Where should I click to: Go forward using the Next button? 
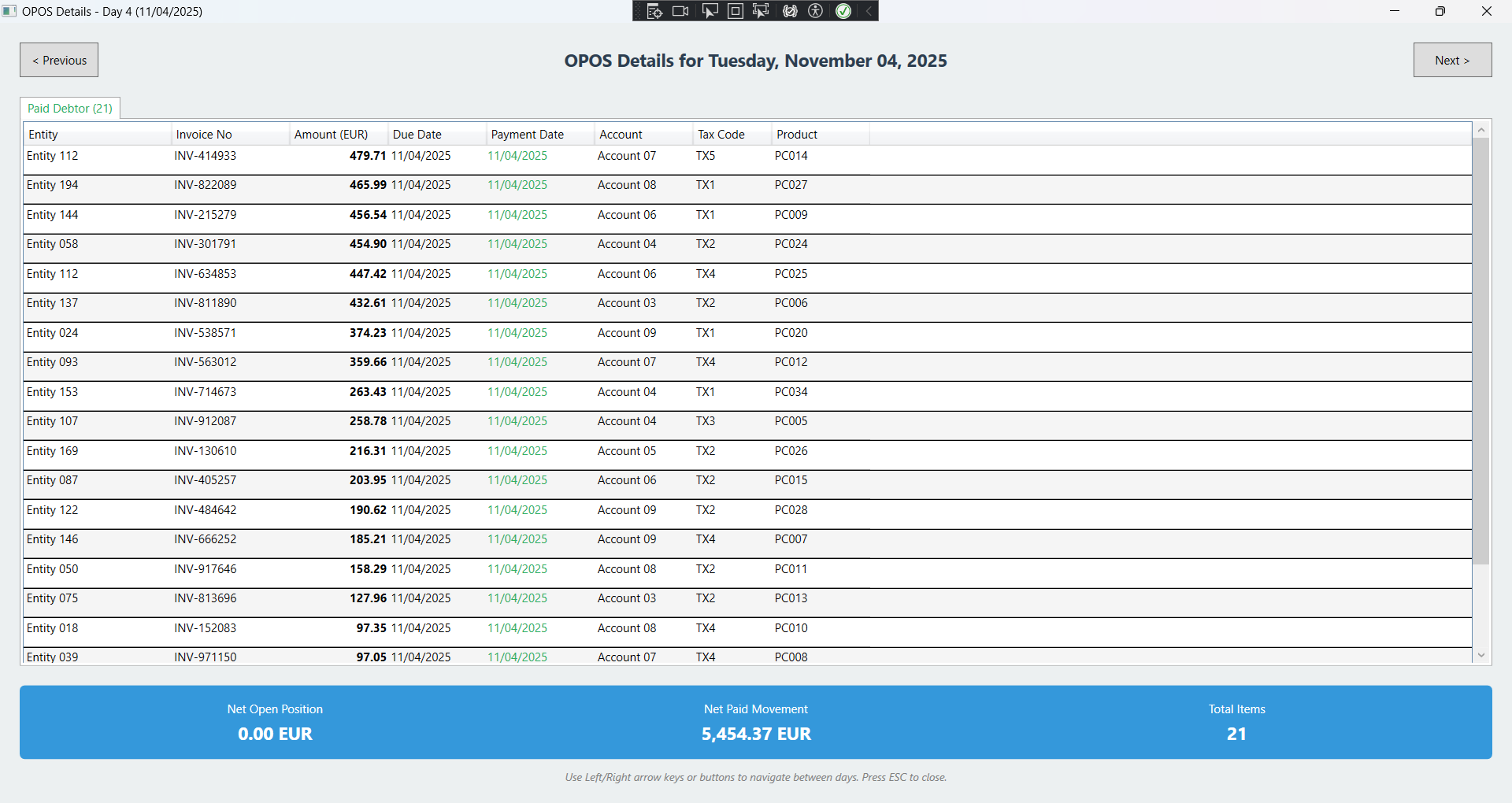tap(1452, 60)
